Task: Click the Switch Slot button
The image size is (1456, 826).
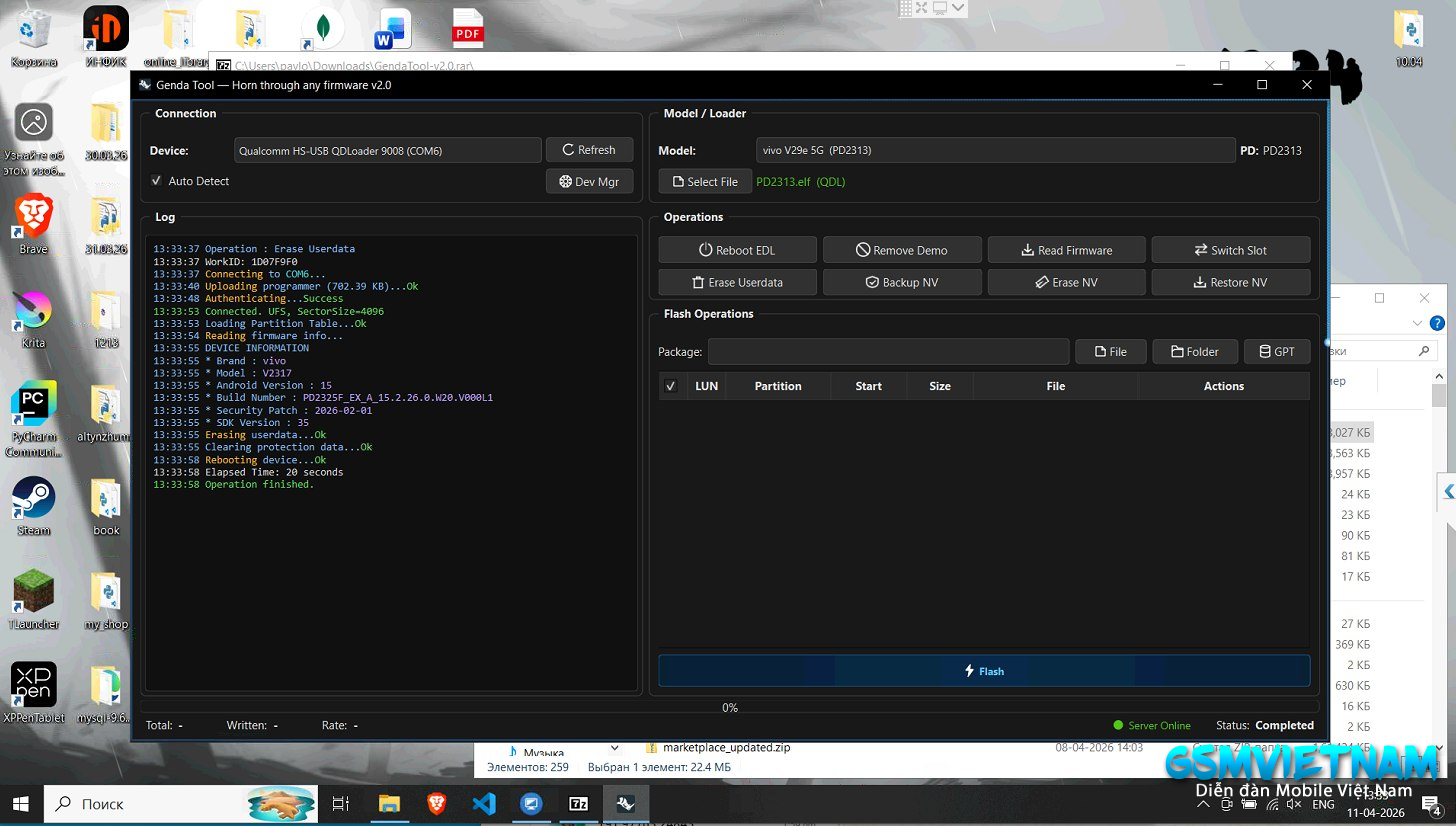Action: [1230, 250]
